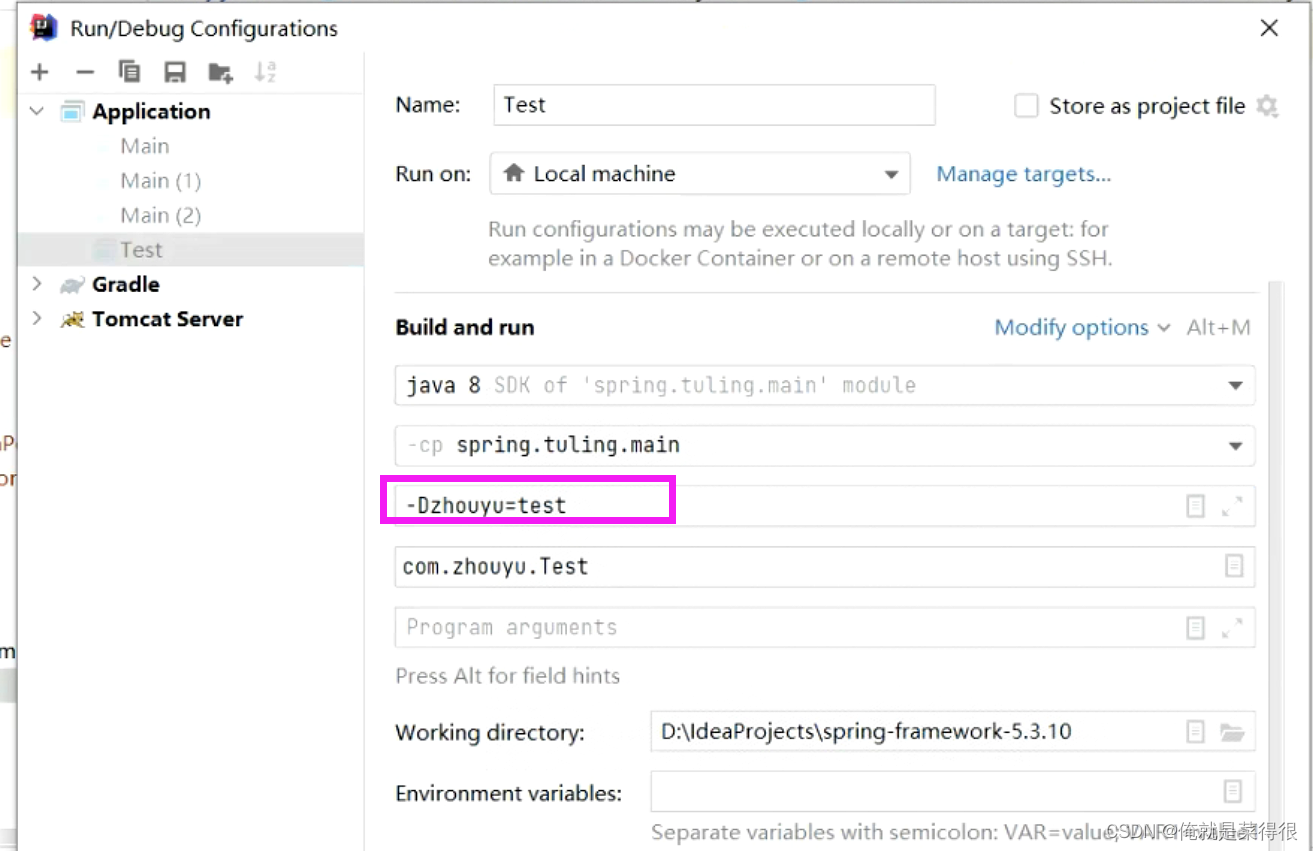The width and height of the screenshot is (1313, 851).
Task: Open the java 8 SDK dropdown
Action: coord(825,385)
